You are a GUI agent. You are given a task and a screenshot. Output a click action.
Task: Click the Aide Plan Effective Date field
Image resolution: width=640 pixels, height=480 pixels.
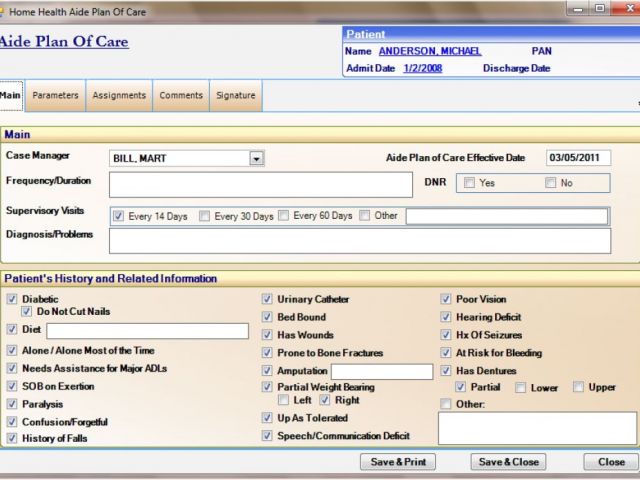click(x=577, y=158)
